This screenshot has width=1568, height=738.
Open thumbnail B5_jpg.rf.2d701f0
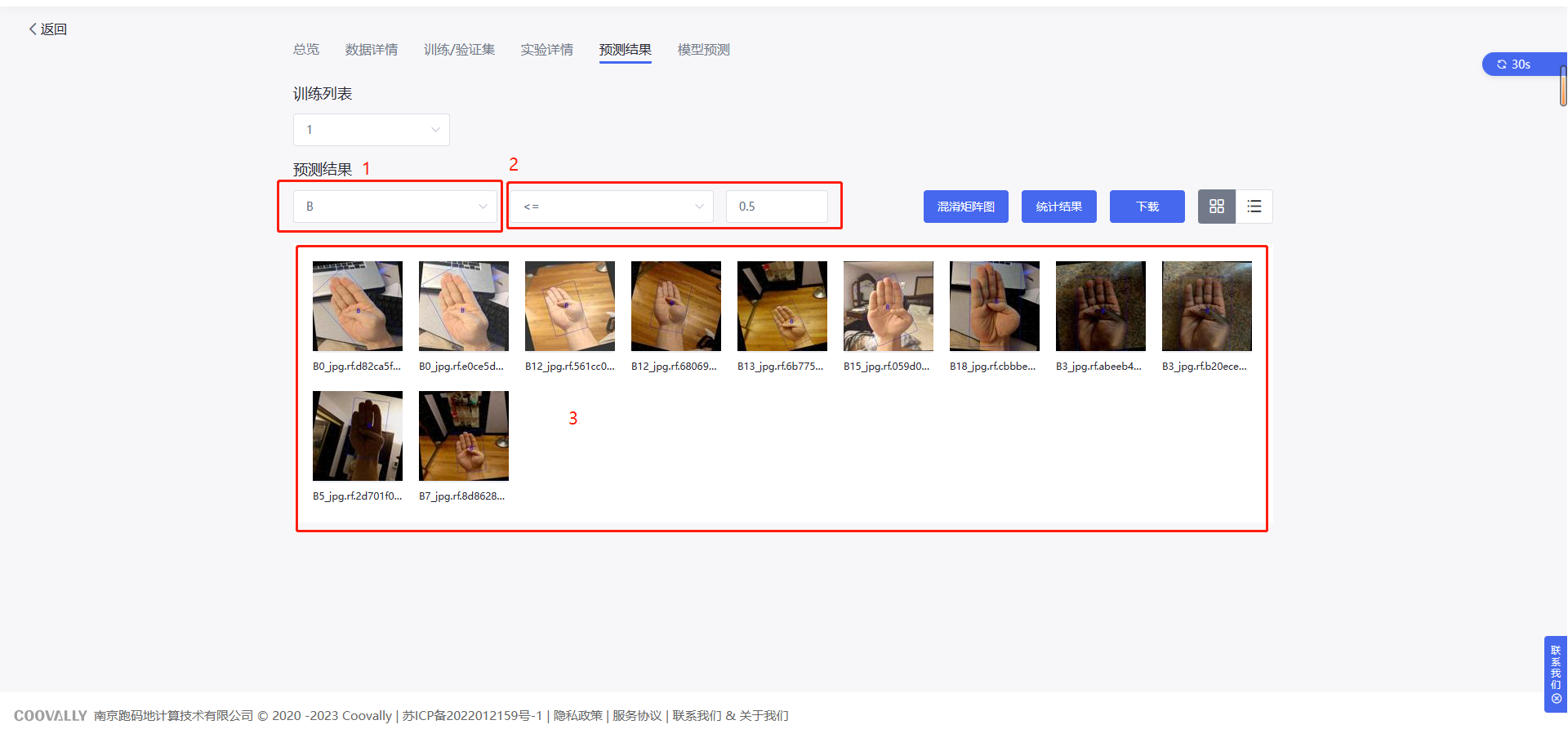[x=358, y=436]
